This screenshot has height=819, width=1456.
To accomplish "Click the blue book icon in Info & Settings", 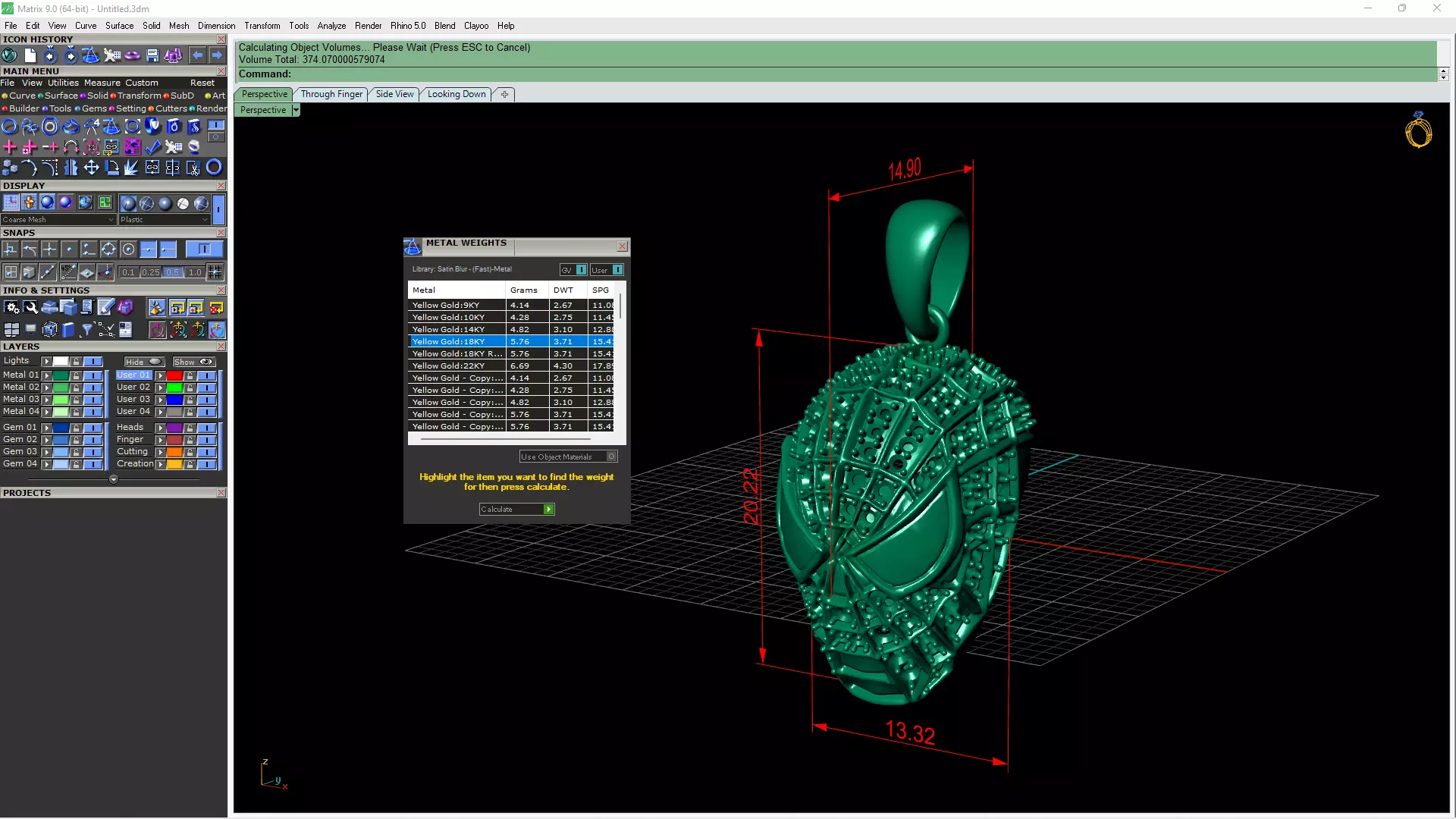I will 68,329.
